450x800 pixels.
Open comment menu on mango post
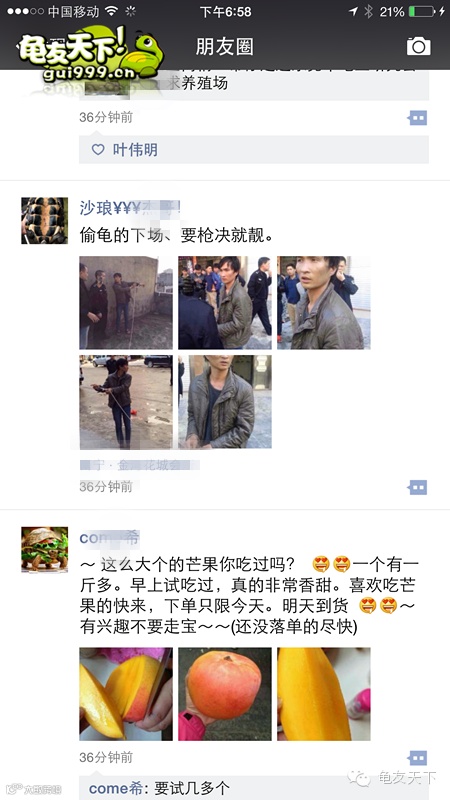click(417, 758)
